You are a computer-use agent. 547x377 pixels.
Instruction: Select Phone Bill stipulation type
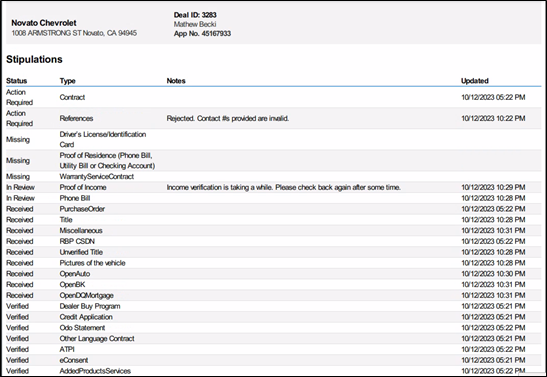[x=75, y=198]
